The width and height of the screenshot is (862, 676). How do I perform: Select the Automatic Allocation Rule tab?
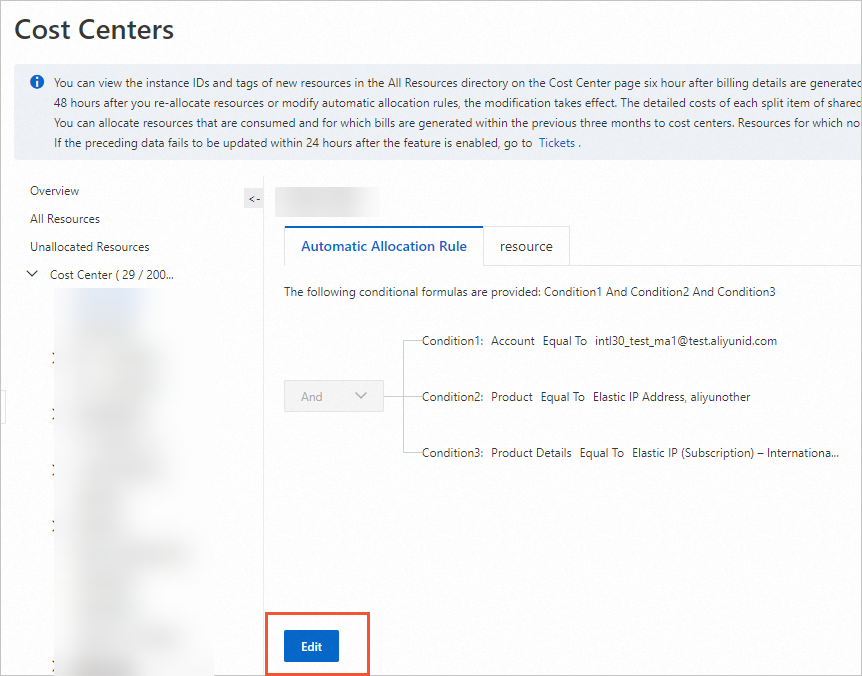point(384,246)
